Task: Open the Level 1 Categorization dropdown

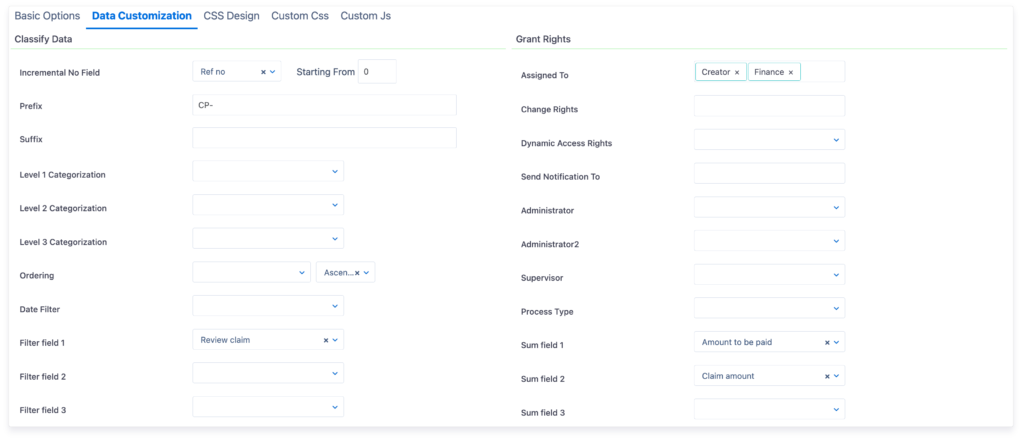Action: pyautogui.click(x=268, y=171)
